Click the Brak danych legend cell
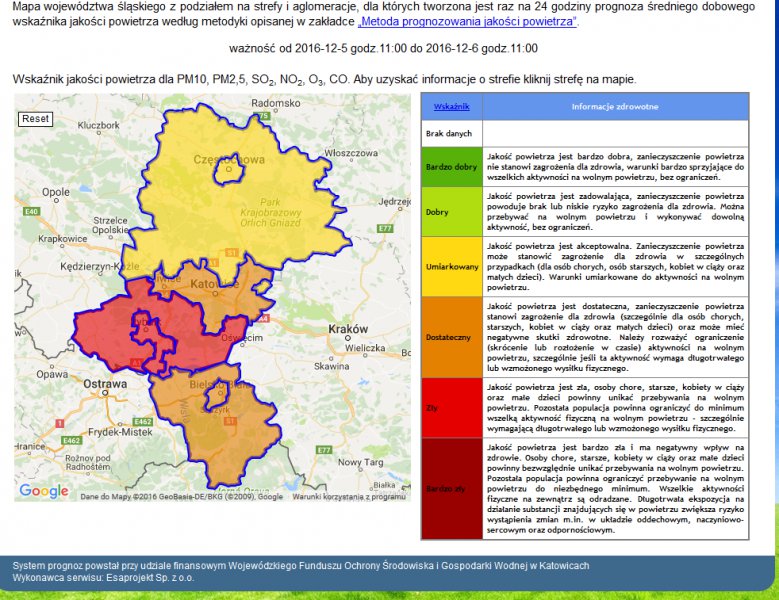 (451, 134)
